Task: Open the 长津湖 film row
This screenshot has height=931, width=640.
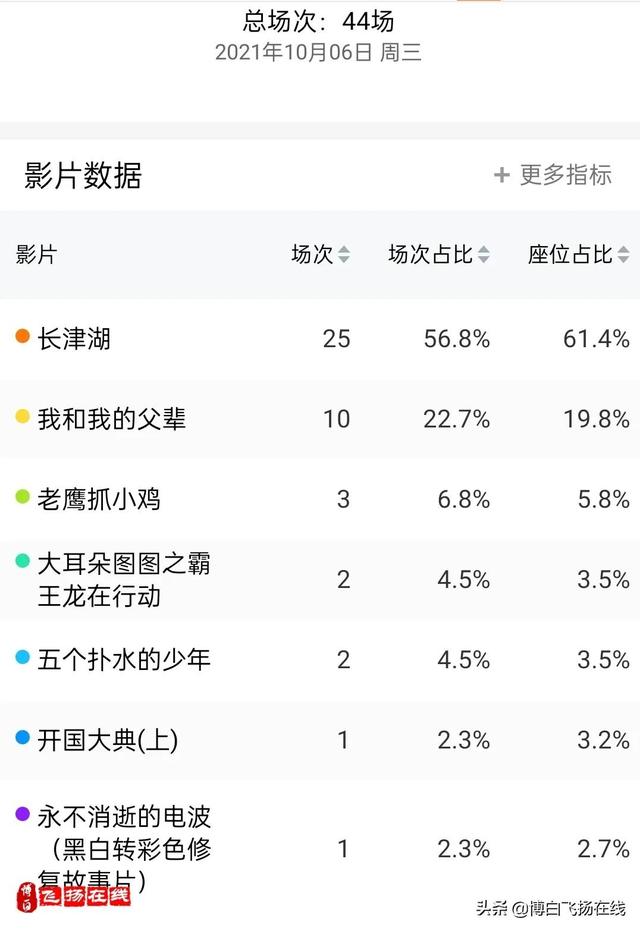Action: (x=320, y=339)
